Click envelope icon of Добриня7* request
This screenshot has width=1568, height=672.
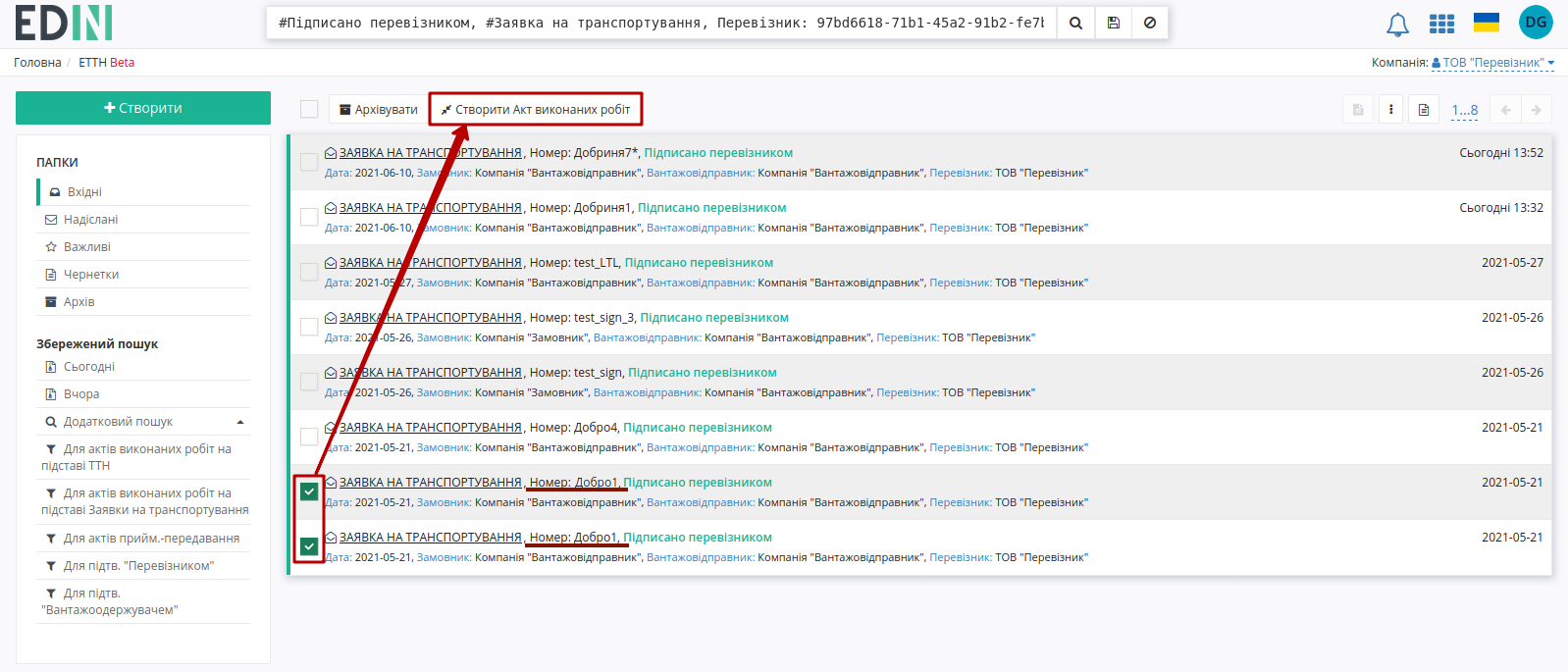[331, 153]
